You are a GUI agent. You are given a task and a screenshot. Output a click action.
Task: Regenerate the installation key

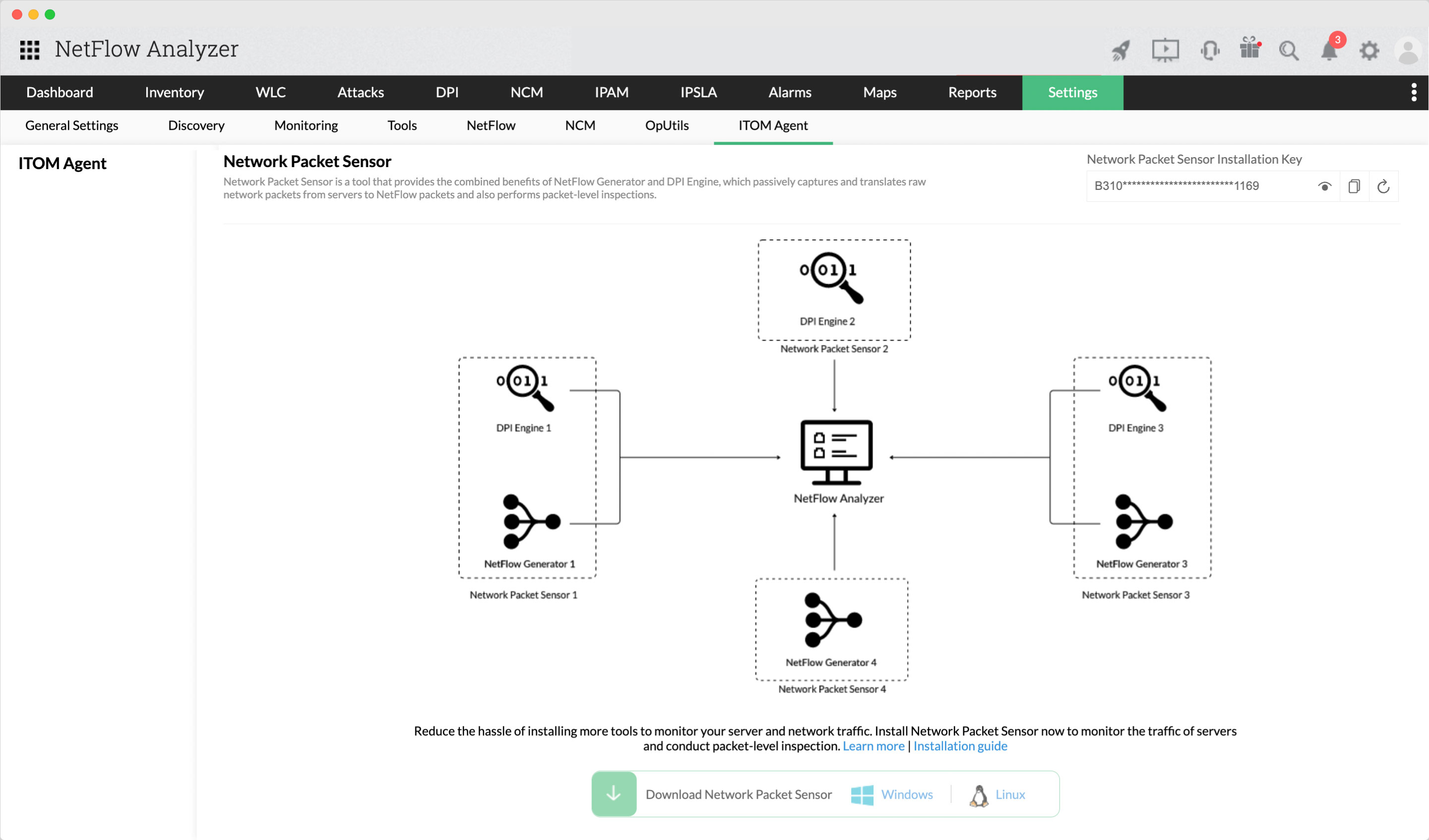(1384, 186)
